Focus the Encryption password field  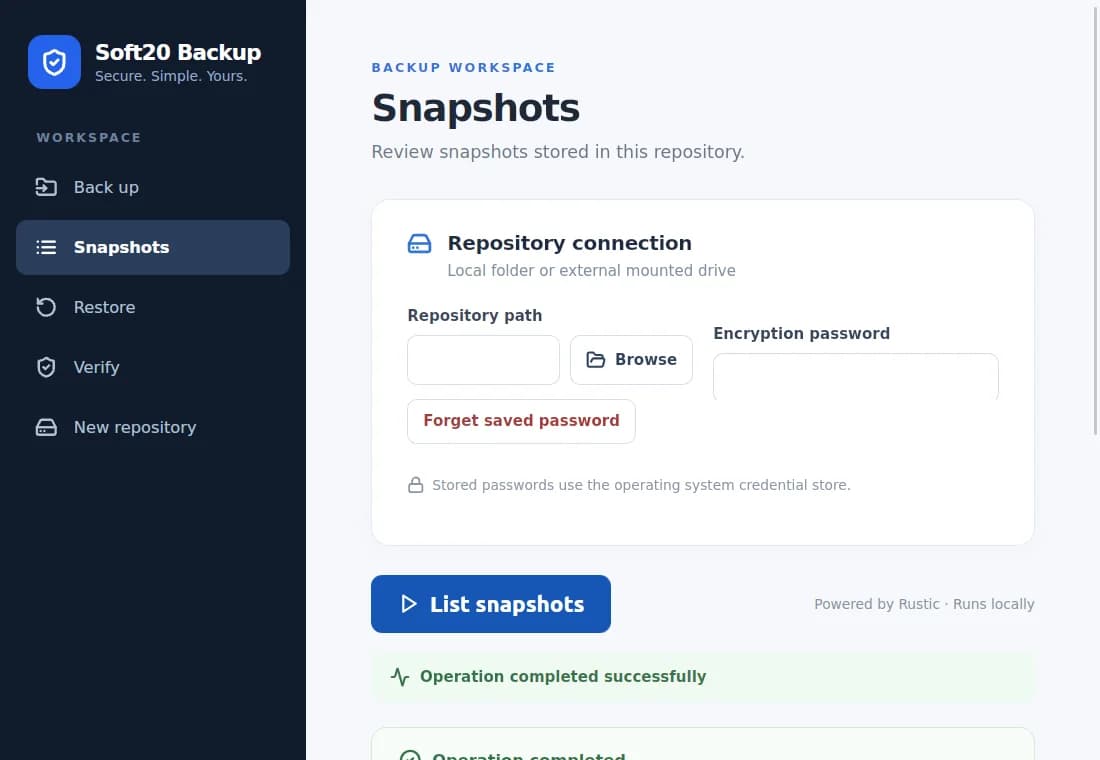856,378
